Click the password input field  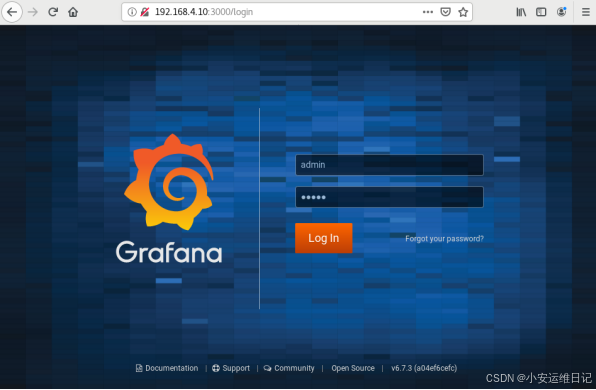390,197
